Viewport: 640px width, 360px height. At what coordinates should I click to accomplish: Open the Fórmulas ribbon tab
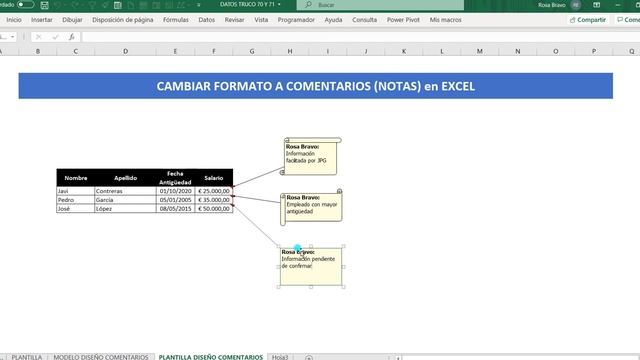[x=176, y=20]
